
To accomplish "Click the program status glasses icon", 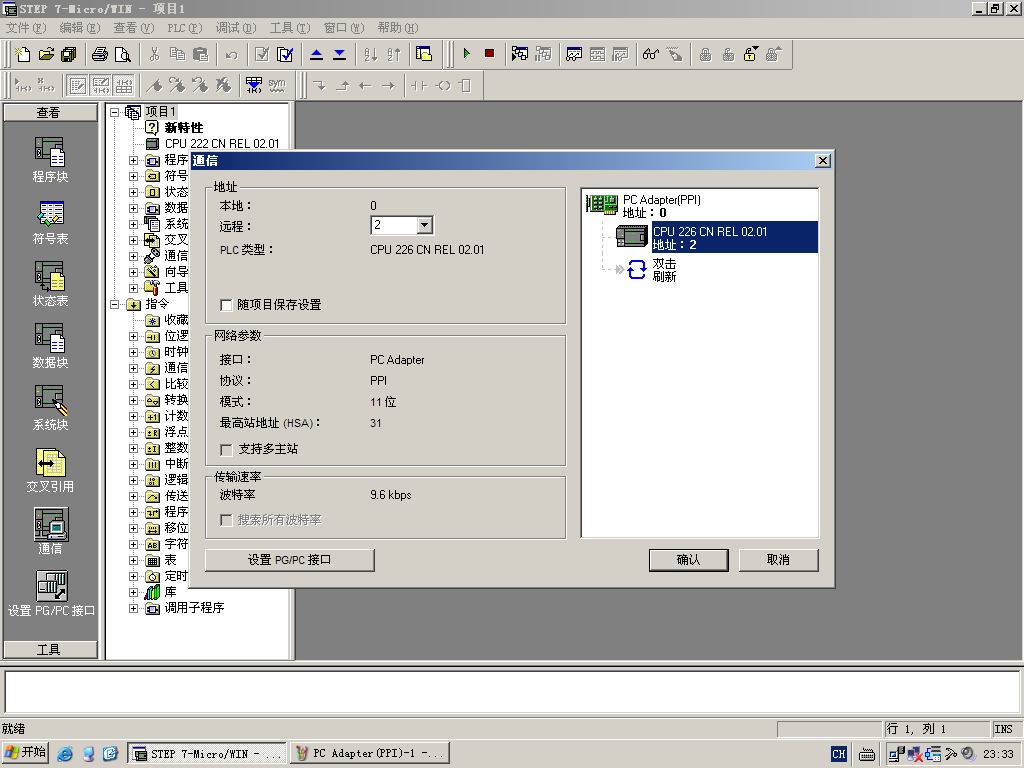I will [650, 54].
